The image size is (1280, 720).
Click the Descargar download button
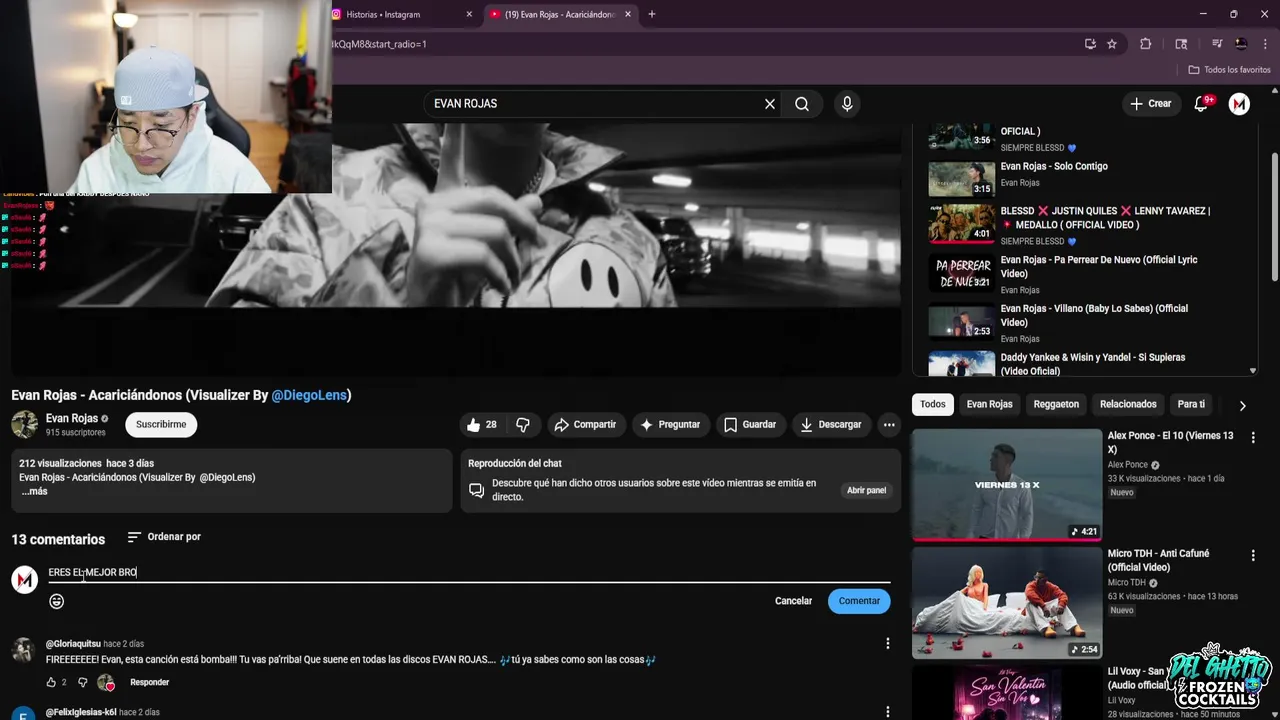tap(830, 425)
